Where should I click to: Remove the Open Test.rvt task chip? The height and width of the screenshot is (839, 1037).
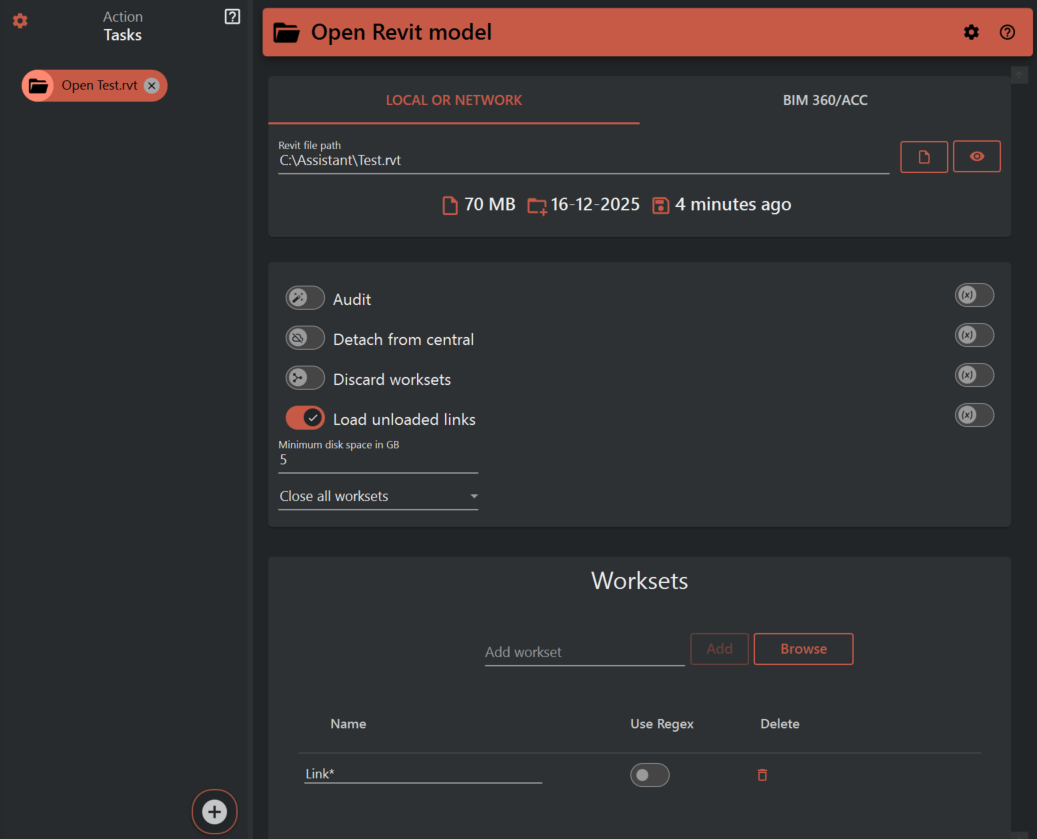[x=151, y=86]
